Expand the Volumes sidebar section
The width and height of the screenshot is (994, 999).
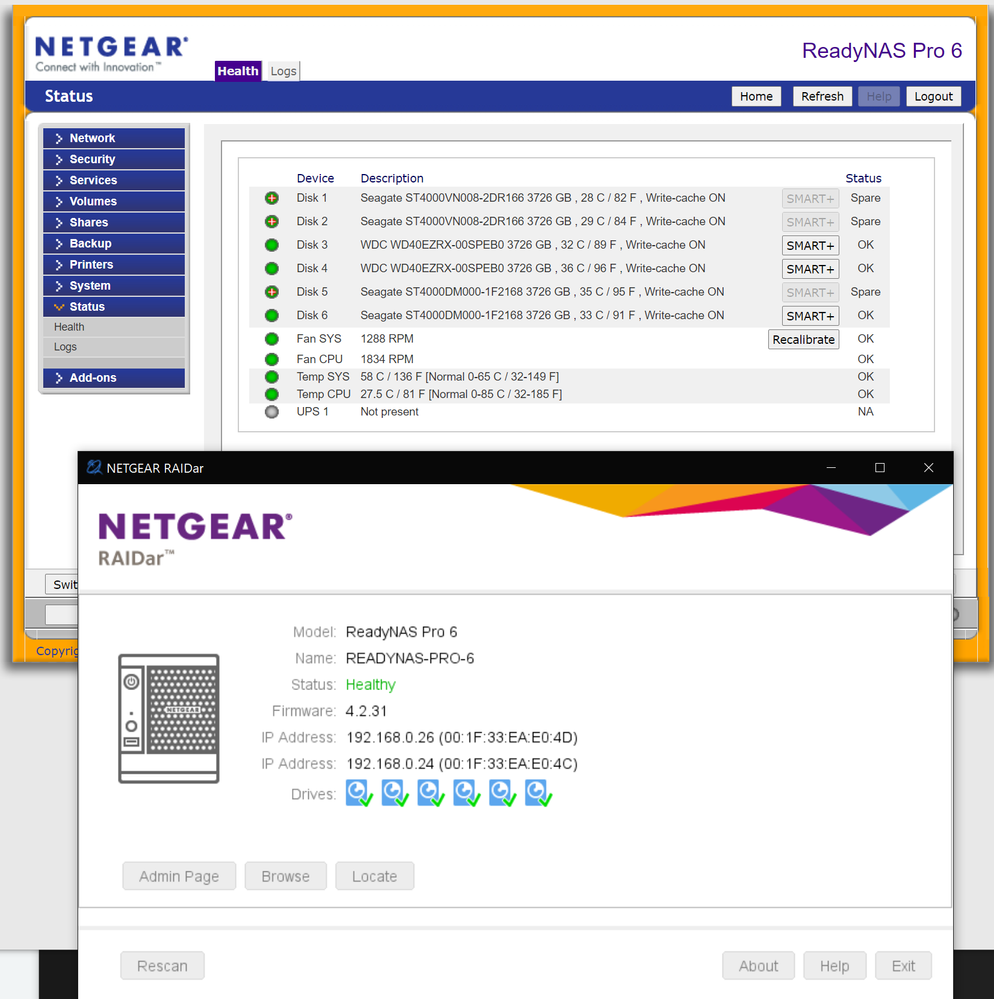coord(114,201)
